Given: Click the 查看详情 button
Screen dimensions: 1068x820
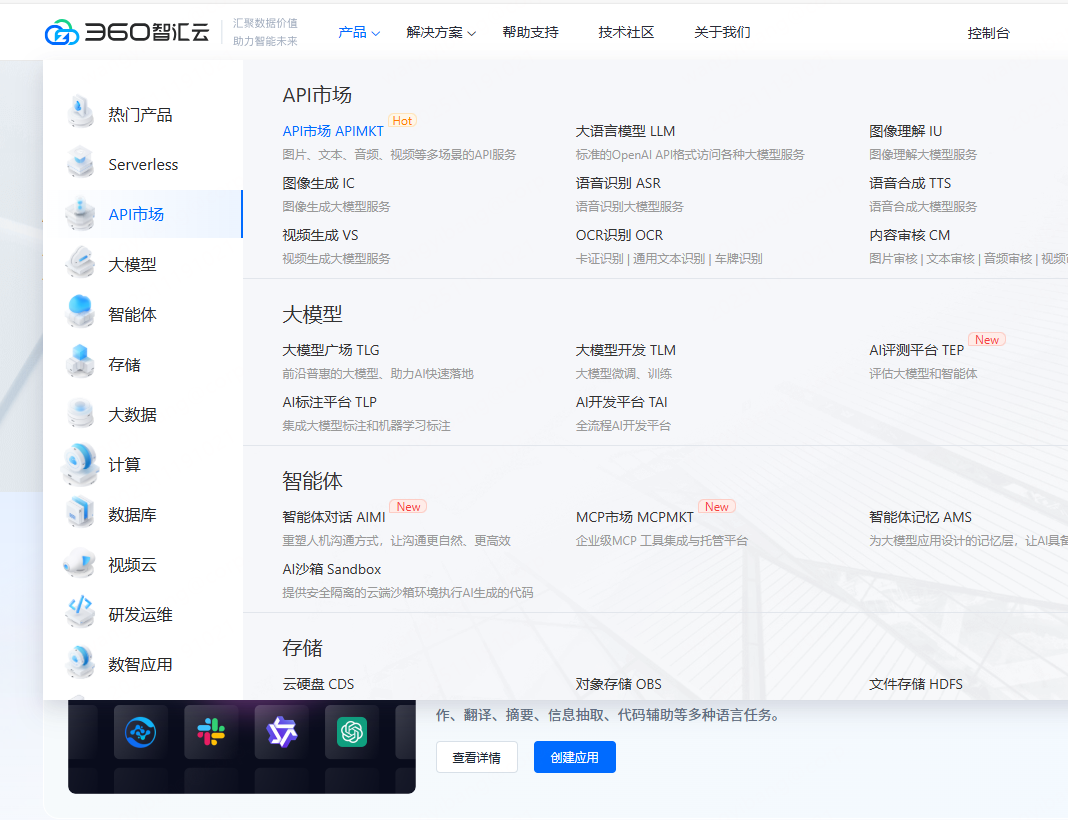Looking at the screenshot, I should pyautogui.click(x=477, y=757).
